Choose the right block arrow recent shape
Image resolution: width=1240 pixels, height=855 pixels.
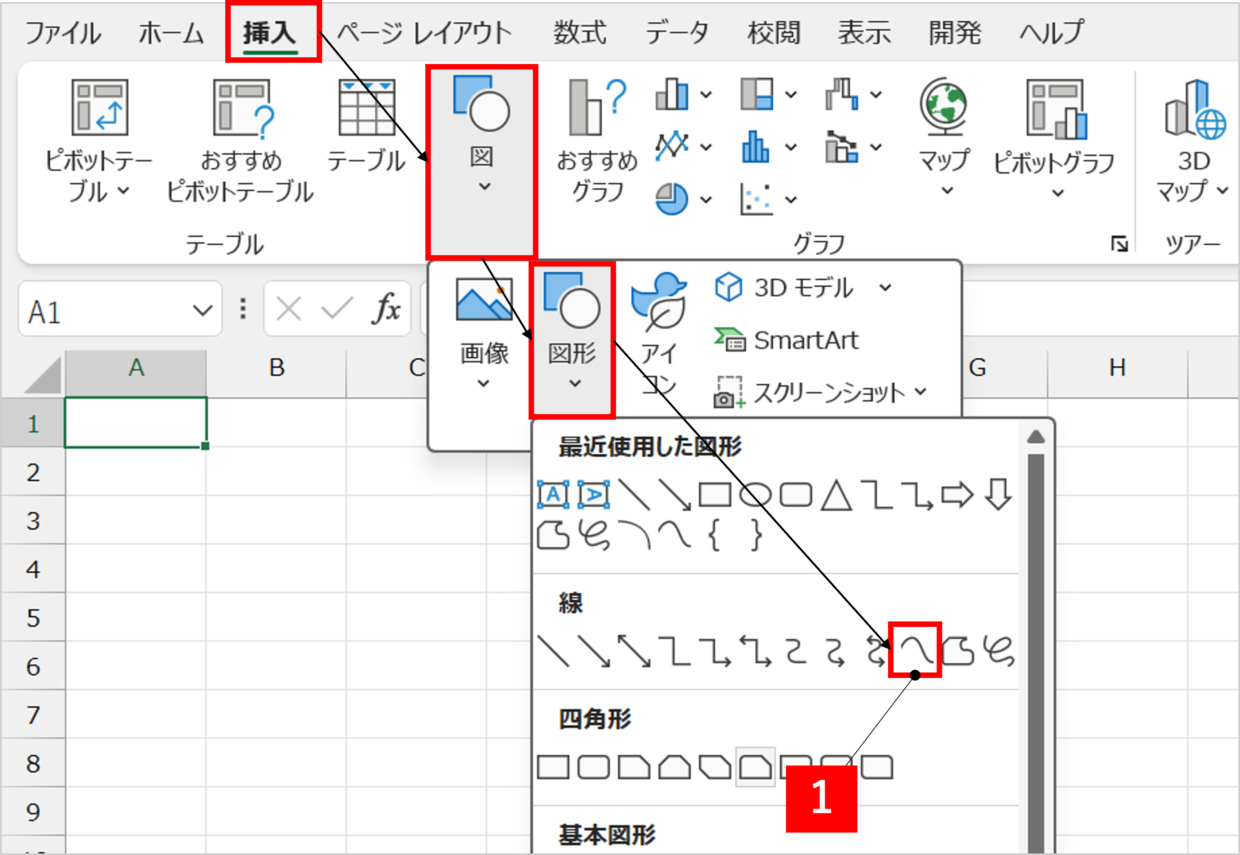tap(957, 495)
